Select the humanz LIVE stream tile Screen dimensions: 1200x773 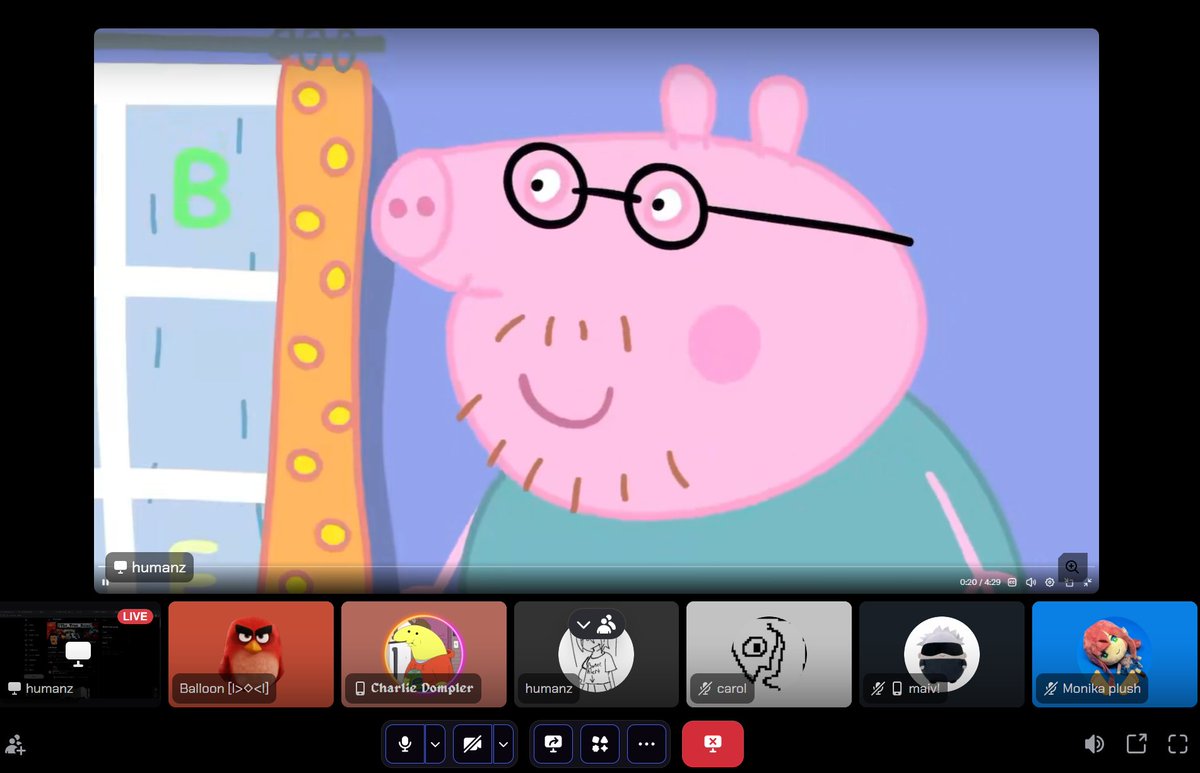click(x=80, y=654)
